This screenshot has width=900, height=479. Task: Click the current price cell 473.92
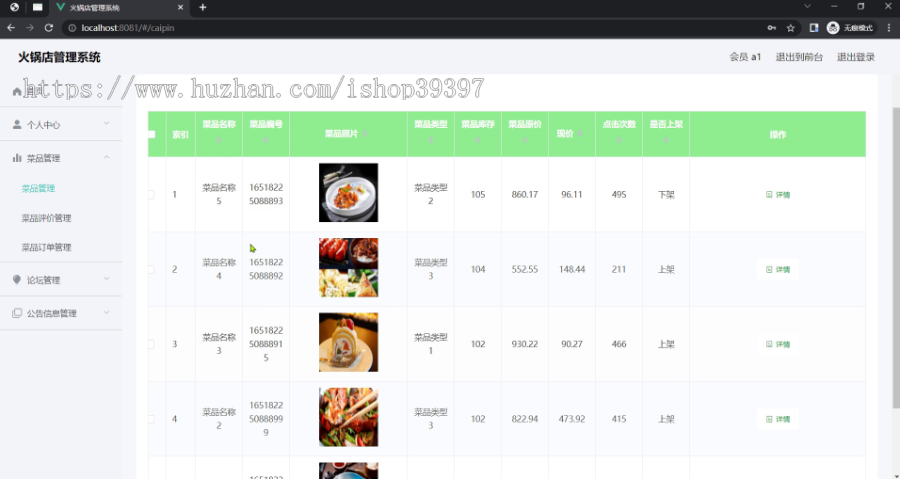pos(572,419)
